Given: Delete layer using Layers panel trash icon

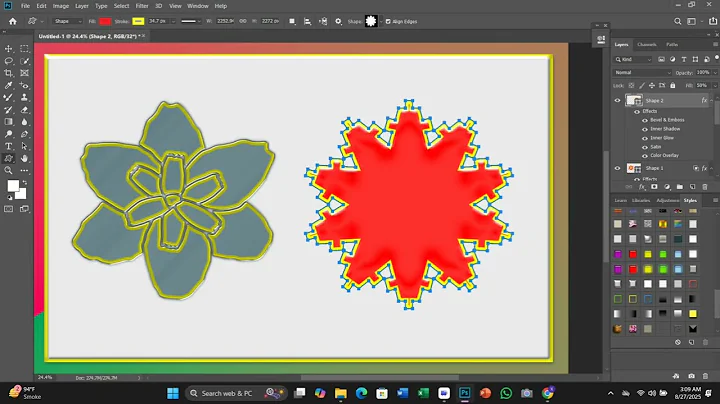Looking at the screenshot, I should 705,187.
